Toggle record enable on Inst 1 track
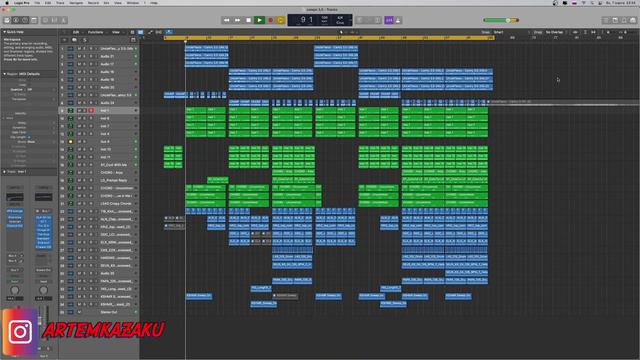 91,111
